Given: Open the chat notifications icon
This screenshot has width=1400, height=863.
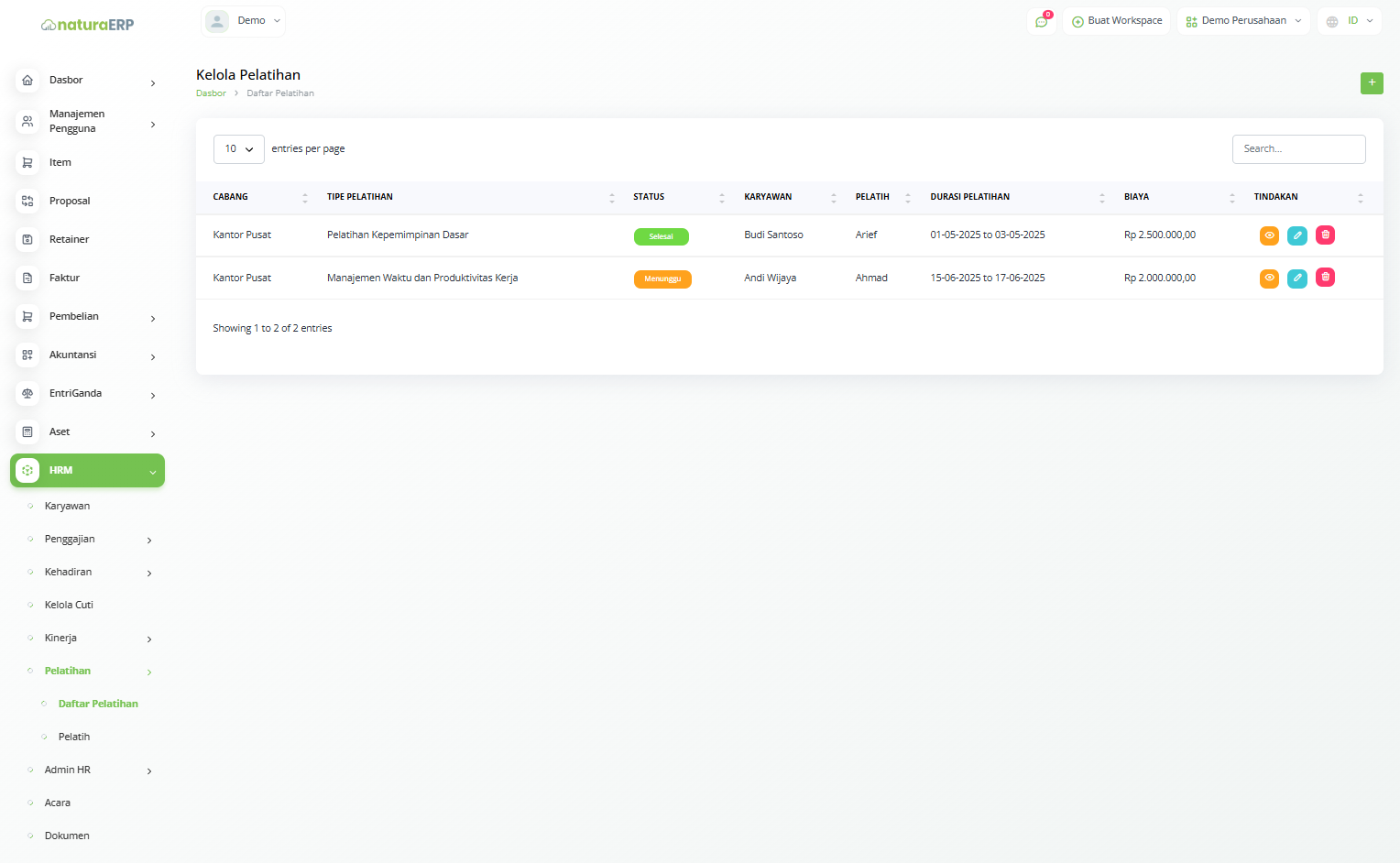Looking at the screenshot, I should coord(1042,21).
